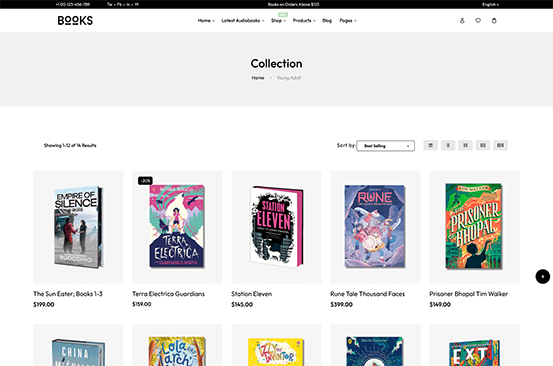The image size is (553, 366).
Task: Click the social links in top bar
Action: click(x=123, y=5)
